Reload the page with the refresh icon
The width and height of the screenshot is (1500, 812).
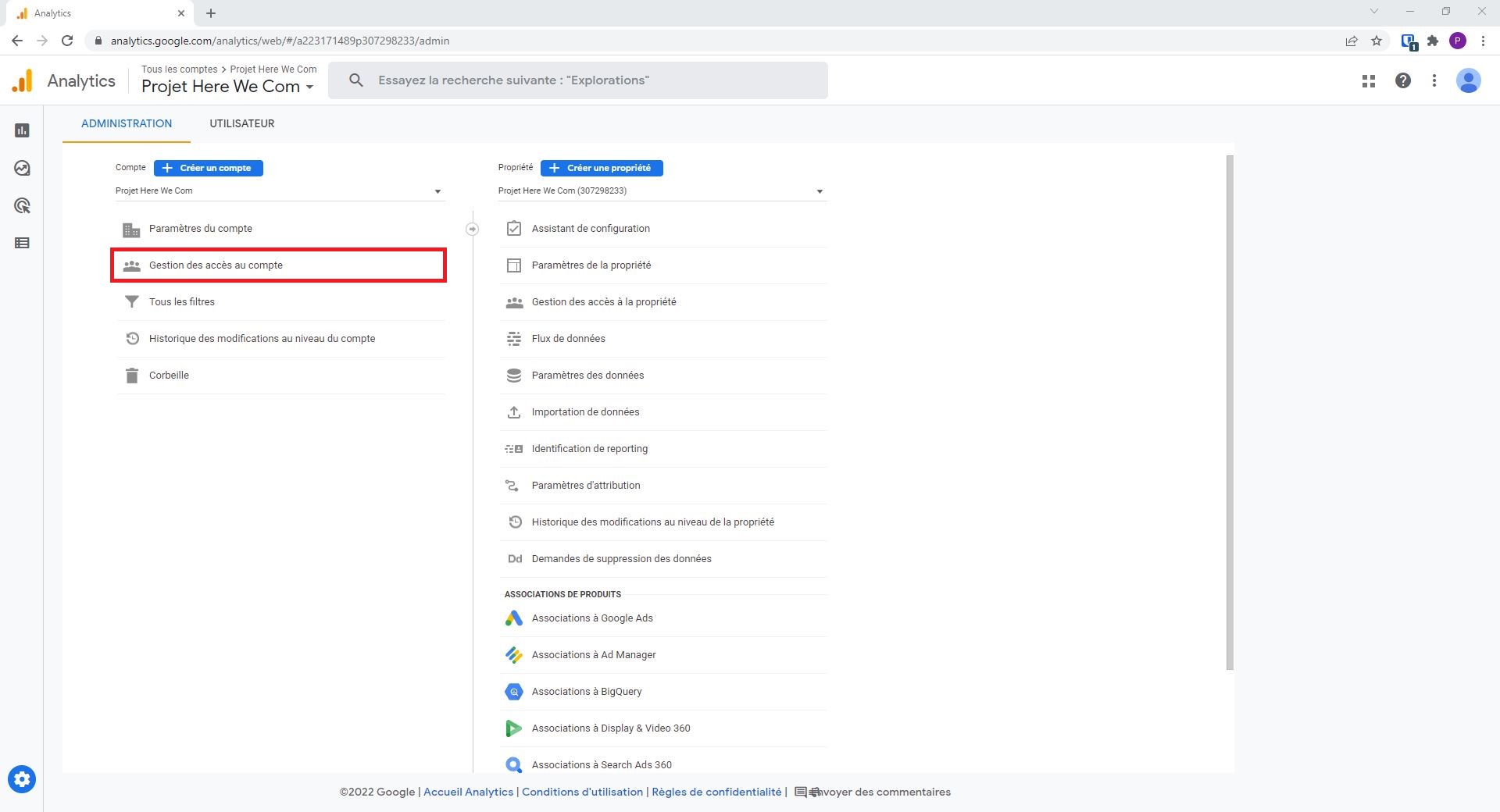pos(67,41)
